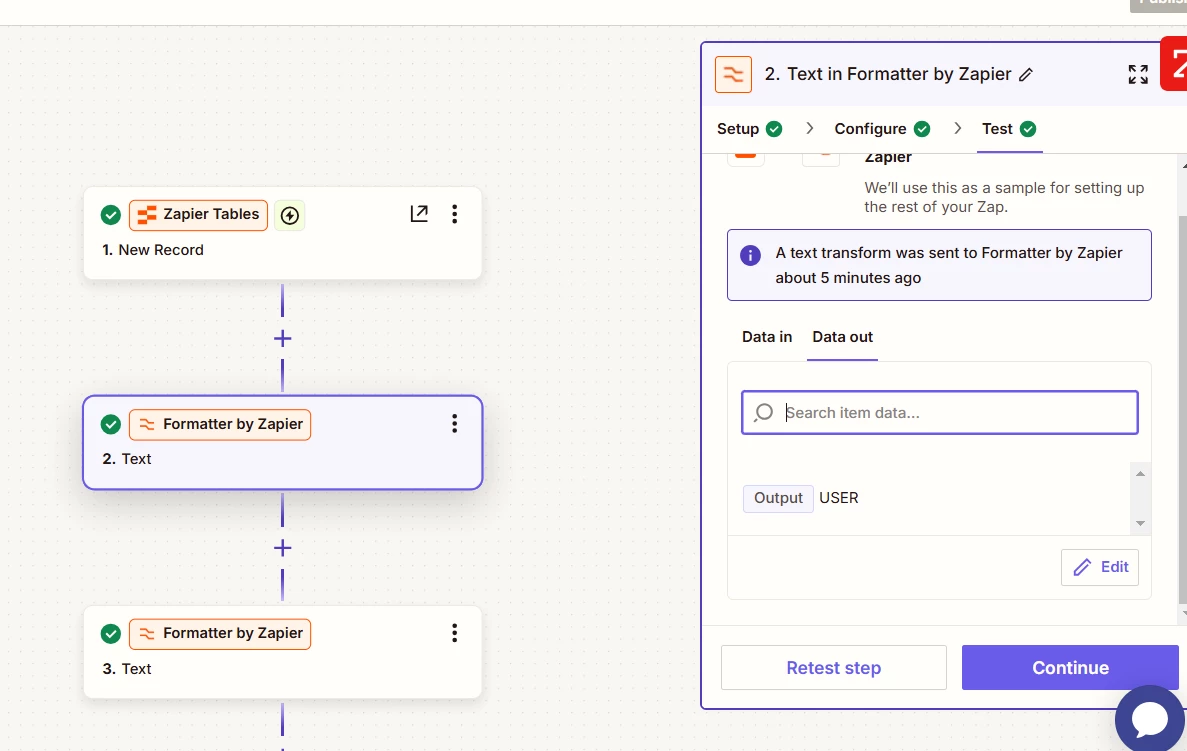Click the USER output value

pos(839,498)
